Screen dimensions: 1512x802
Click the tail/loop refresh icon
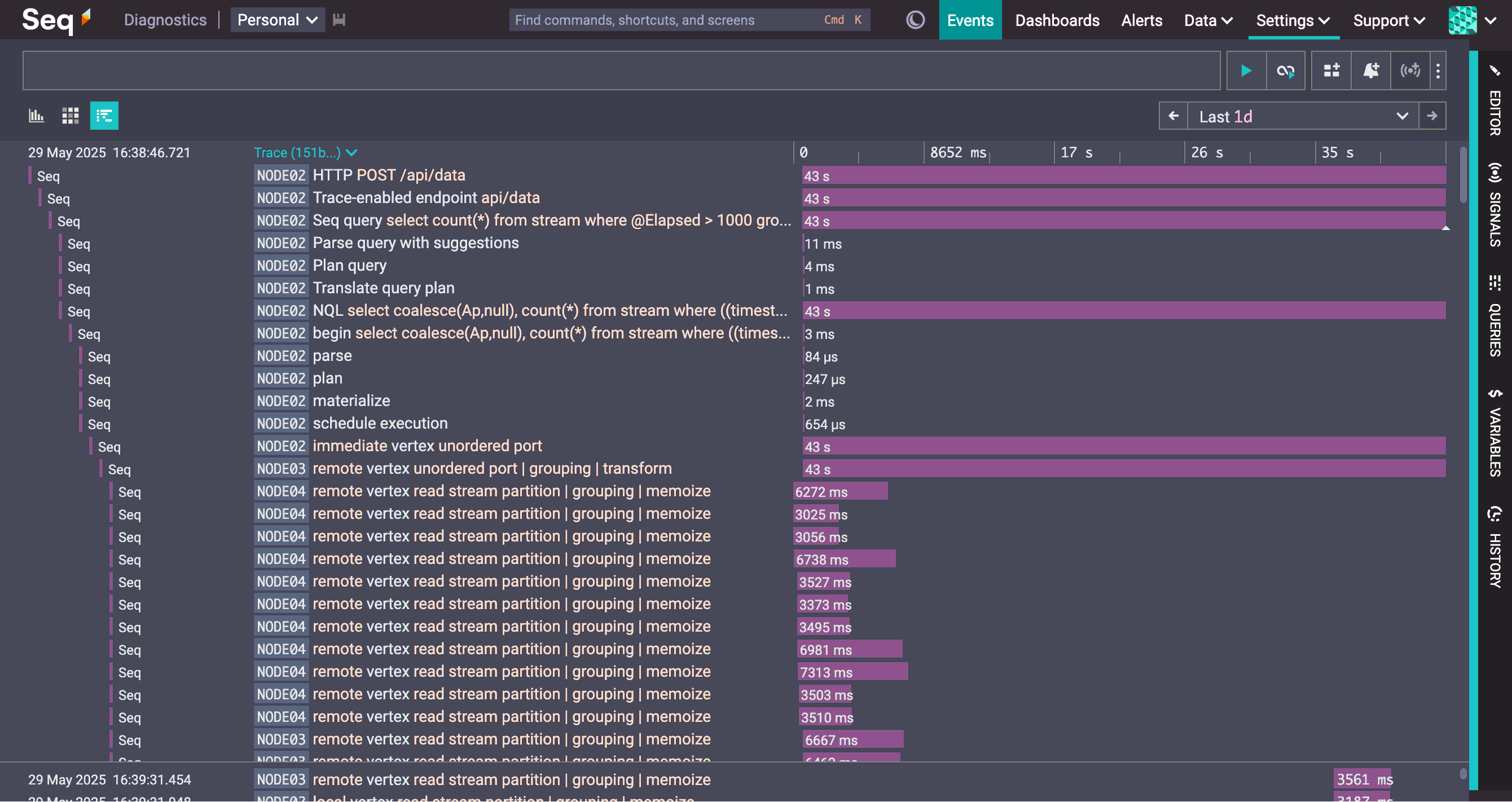pyautogui.click(x=1285, y=71)
